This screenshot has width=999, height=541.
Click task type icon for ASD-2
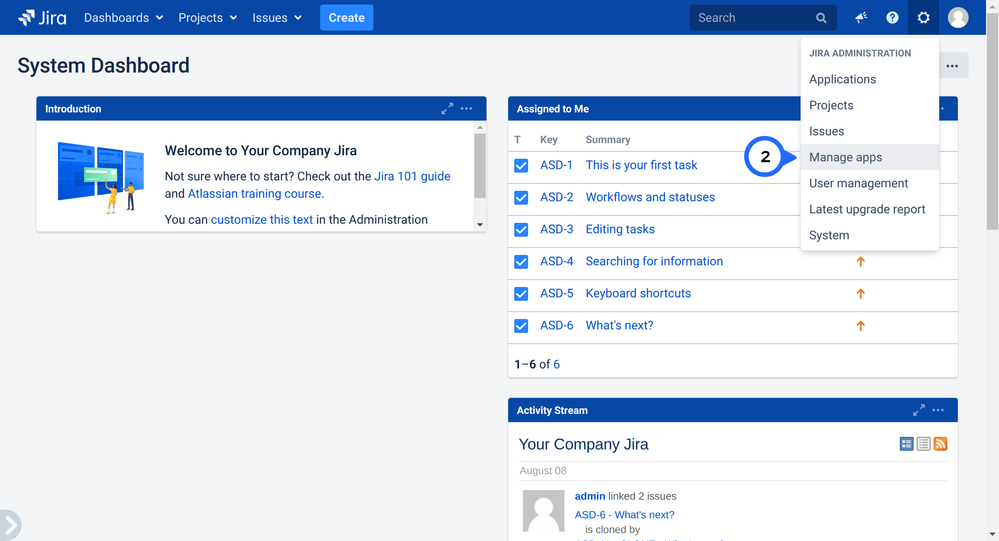pyautogui.click(x=521, y=198)
